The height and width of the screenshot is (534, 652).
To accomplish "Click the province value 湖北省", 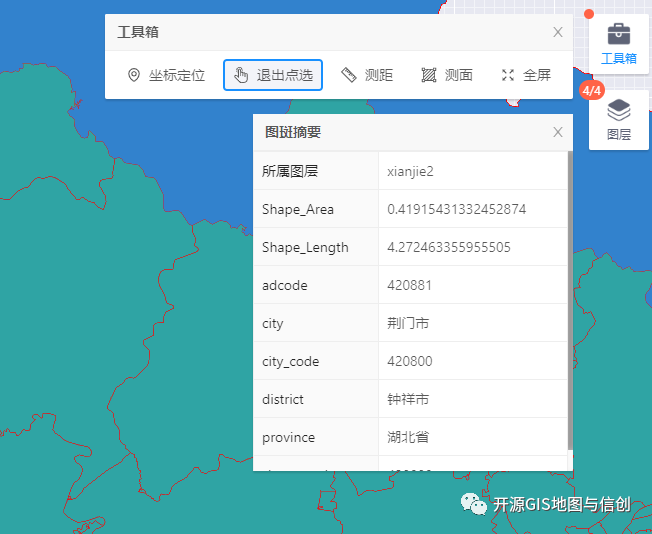I will coord(408,438).
